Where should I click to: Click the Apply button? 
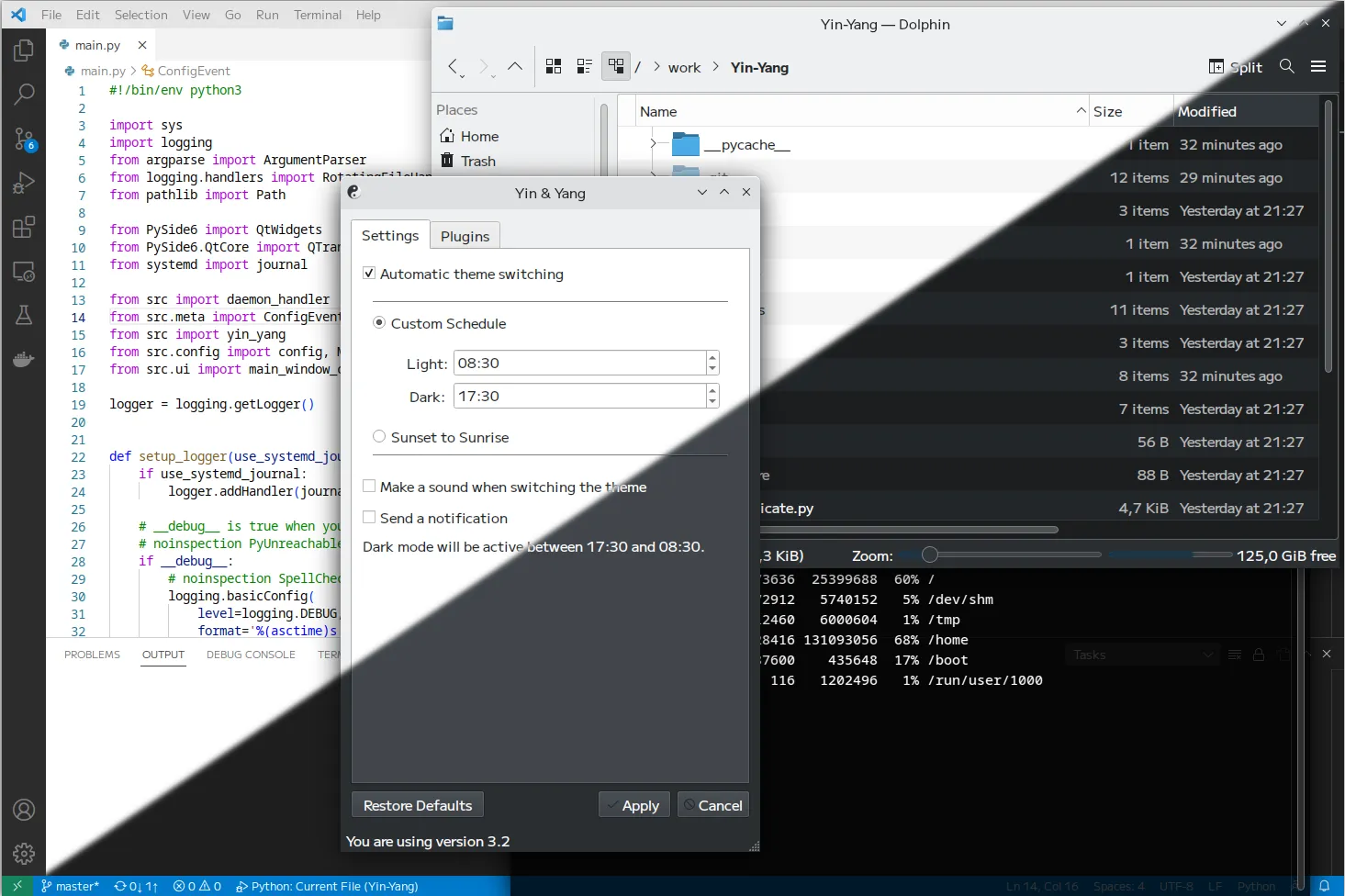633,805
